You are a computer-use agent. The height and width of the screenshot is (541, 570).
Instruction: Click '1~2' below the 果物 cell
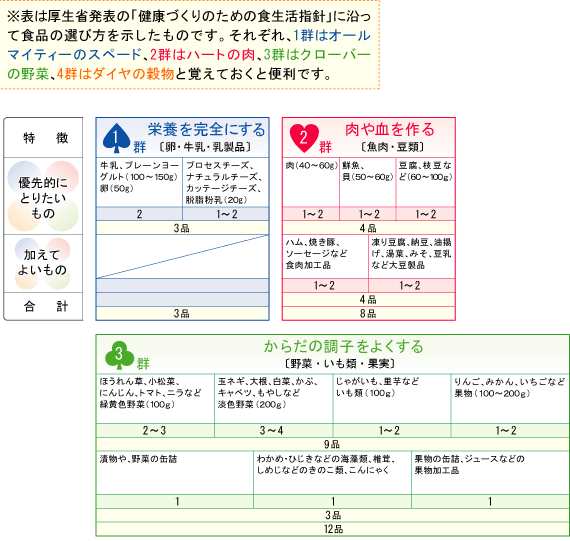(x=506, y=430)
